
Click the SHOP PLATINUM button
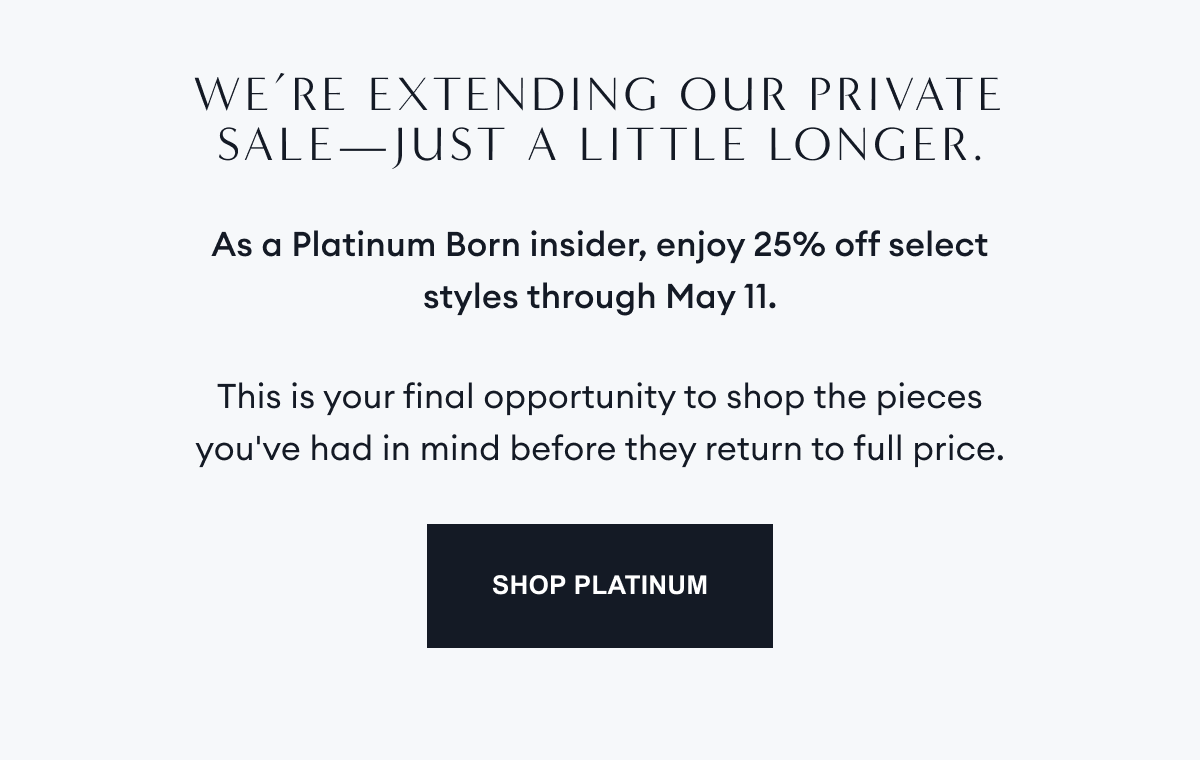click(x=599, y=585)
